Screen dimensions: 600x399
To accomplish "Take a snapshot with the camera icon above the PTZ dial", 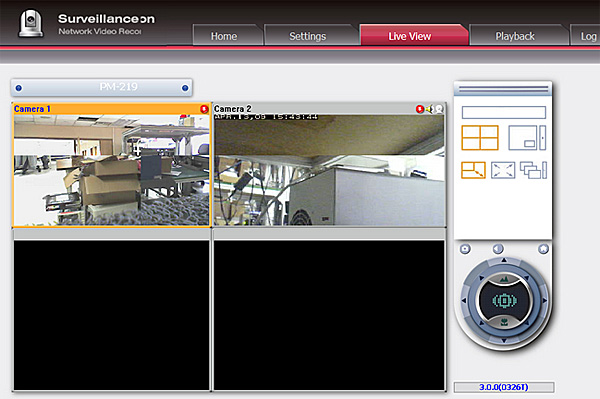I will (x=465, y=249).
